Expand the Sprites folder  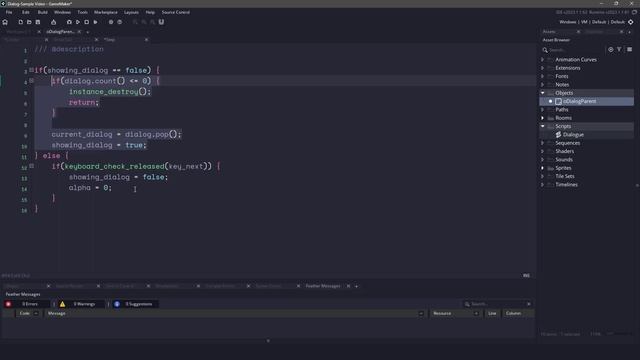[542, 168]
